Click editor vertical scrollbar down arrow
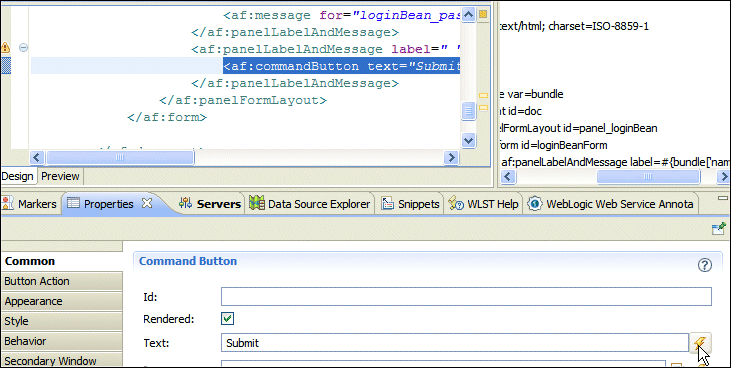The image size is (731, 368). (468, 139)
